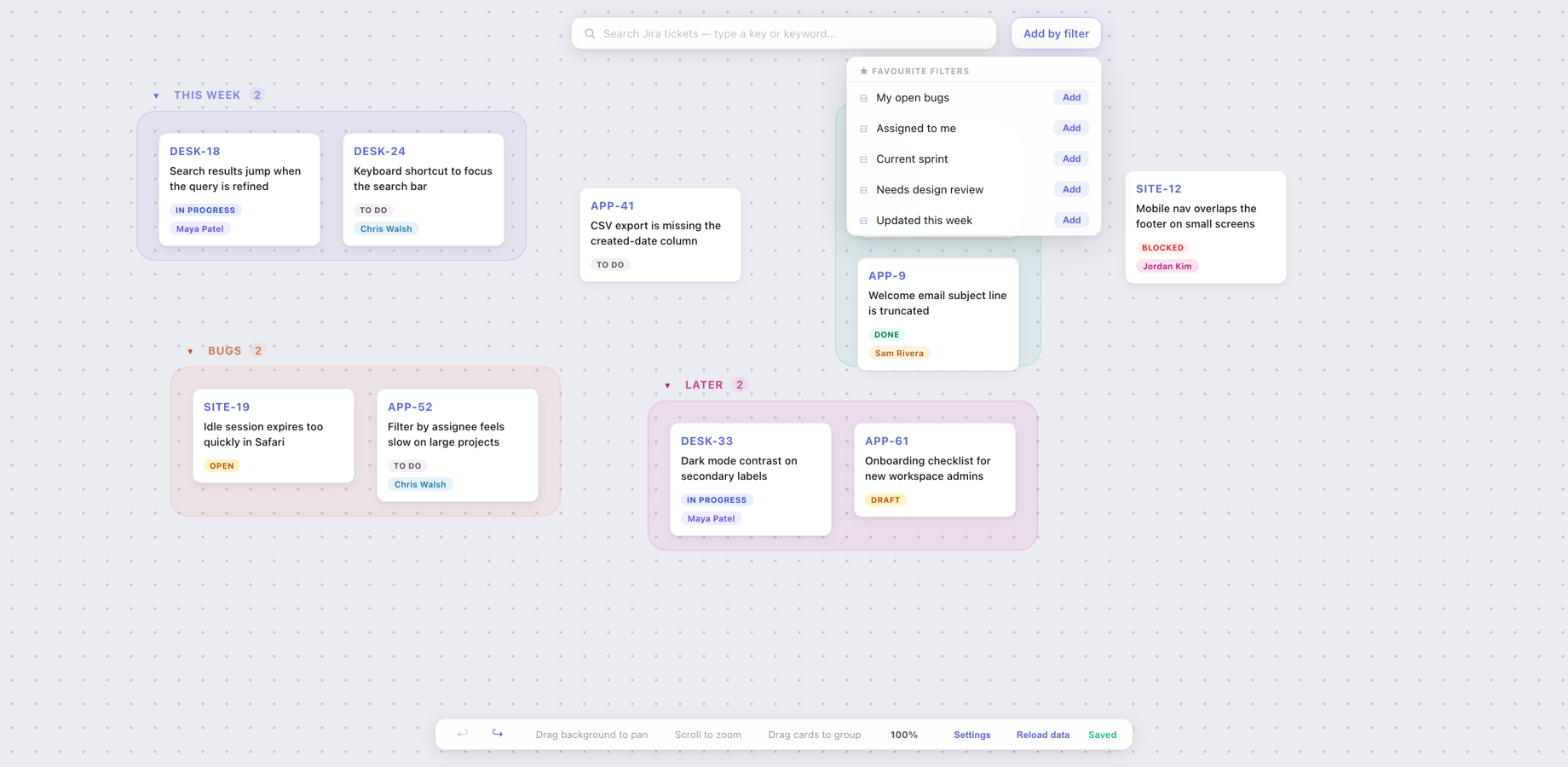Screen dimensions: 1568x767
Task: Open ticket APP-61 key link
Action: [887, 441]
